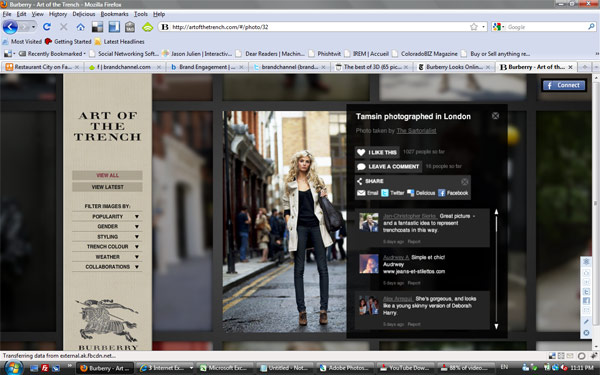Open the History menu
This screenshot has width=600, height=375.
[x=58, y=14]
